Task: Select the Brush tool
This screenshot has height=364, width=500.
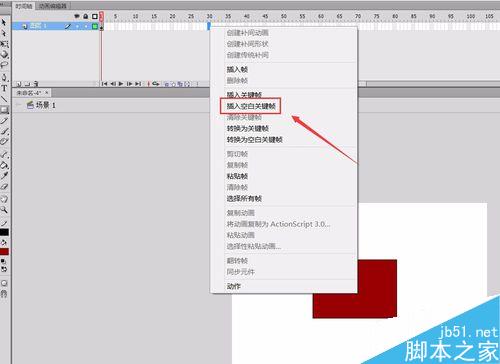Action: (x=4, y=131)
